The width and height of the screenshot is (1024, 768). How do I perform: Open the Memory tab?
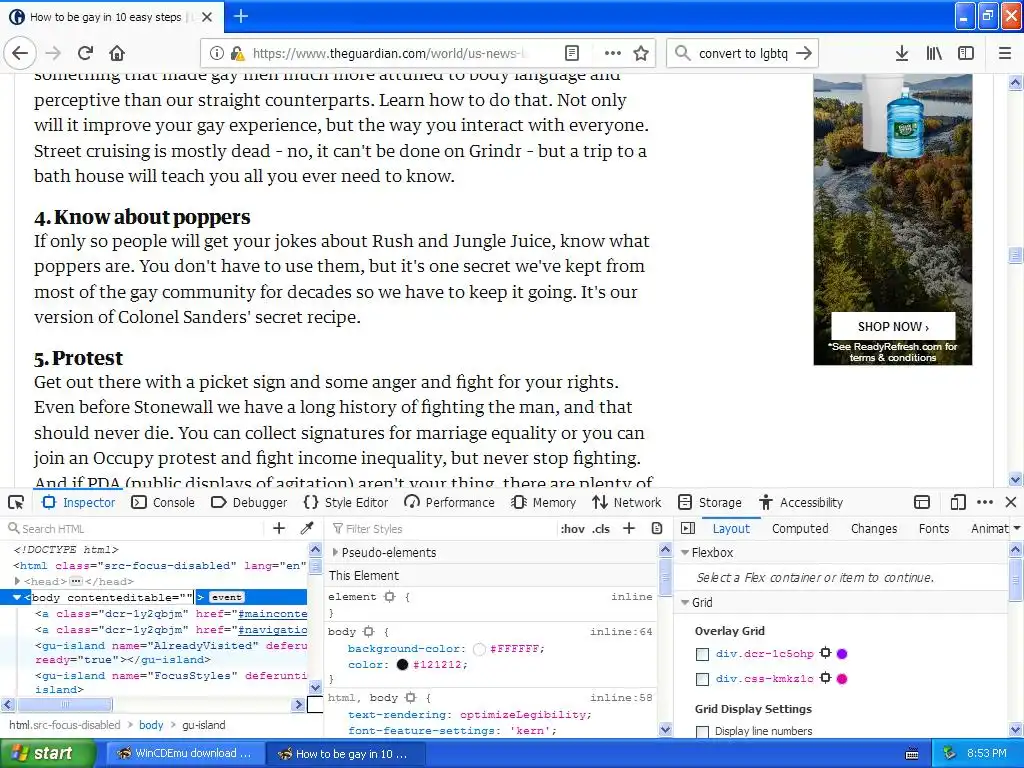(x=544, y=502)
